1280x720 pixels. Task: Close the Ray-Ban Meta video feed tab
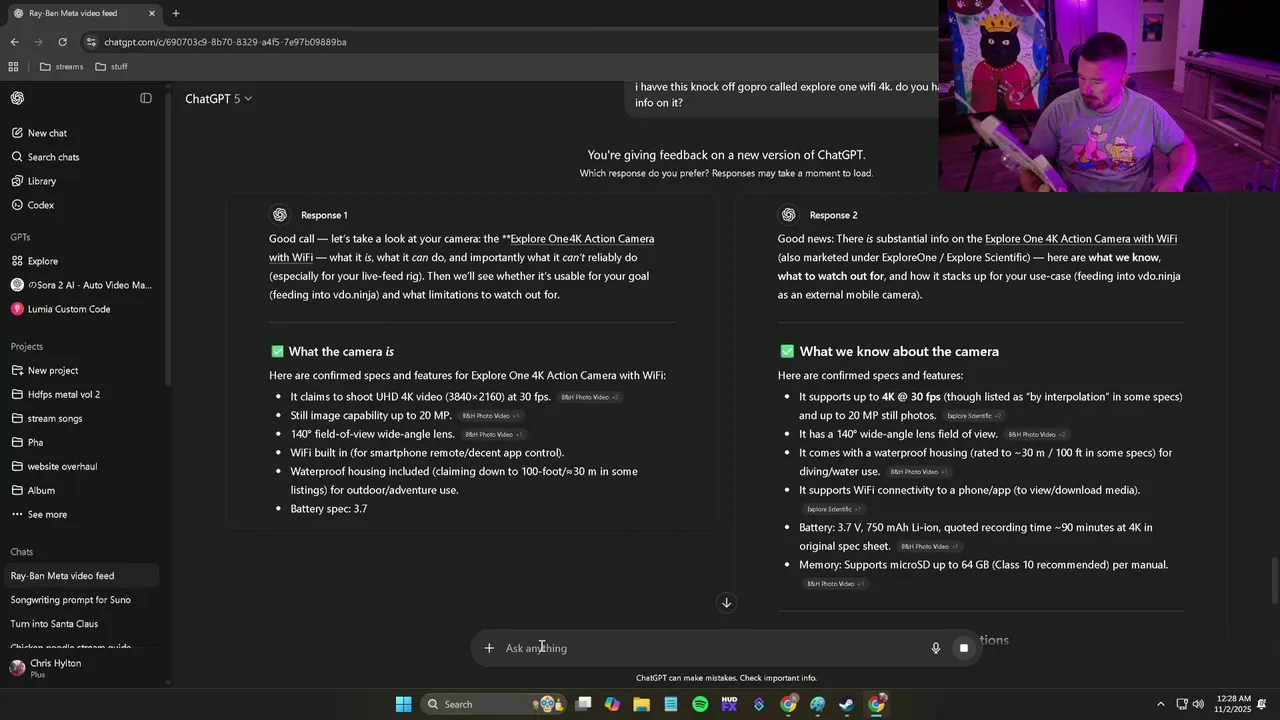tap(152, 14)
